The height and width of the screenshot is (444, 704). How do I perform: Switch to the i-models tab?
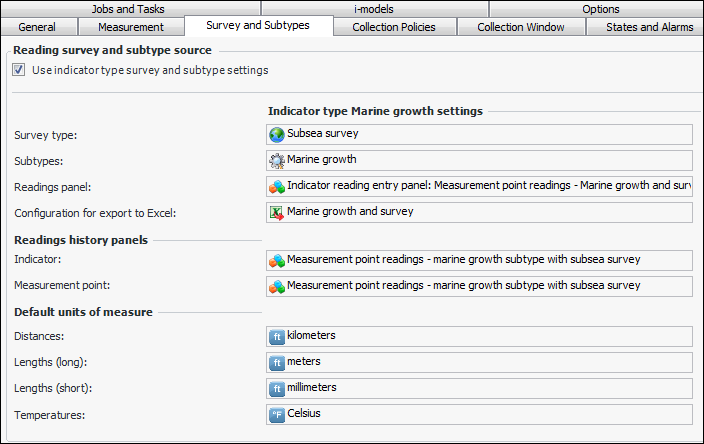coord(372,9)
